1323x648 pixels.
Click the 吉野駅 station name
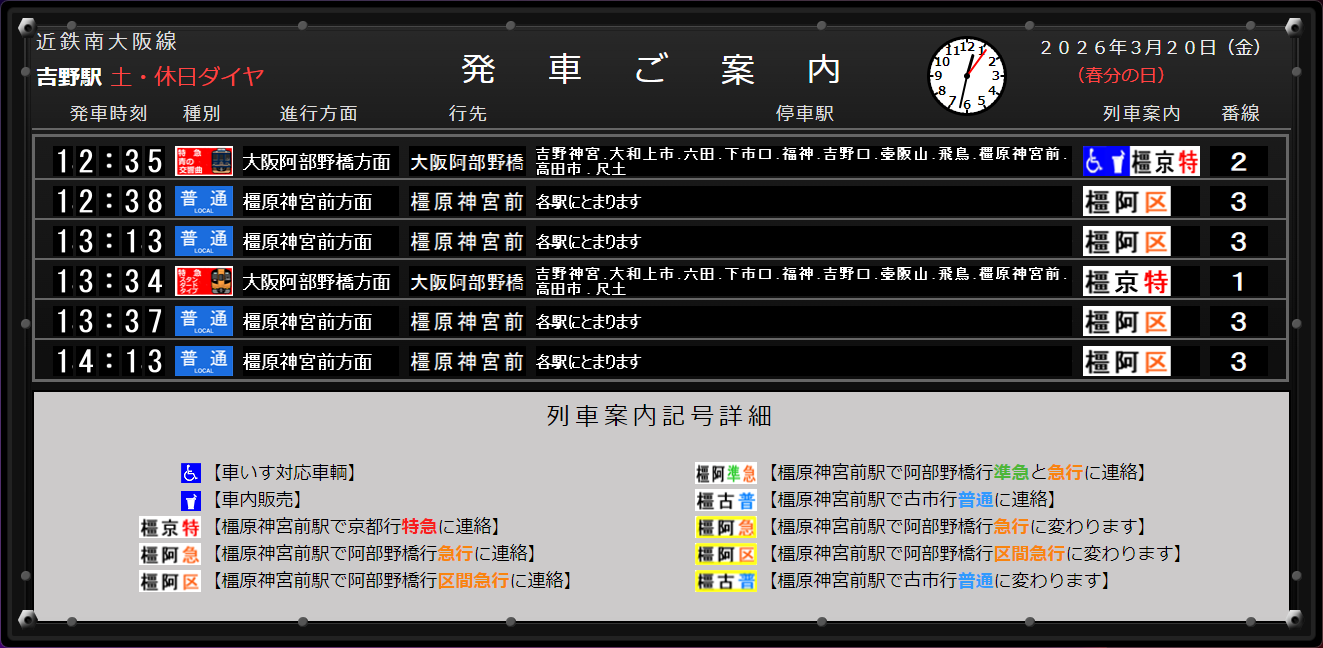(69, 77)
